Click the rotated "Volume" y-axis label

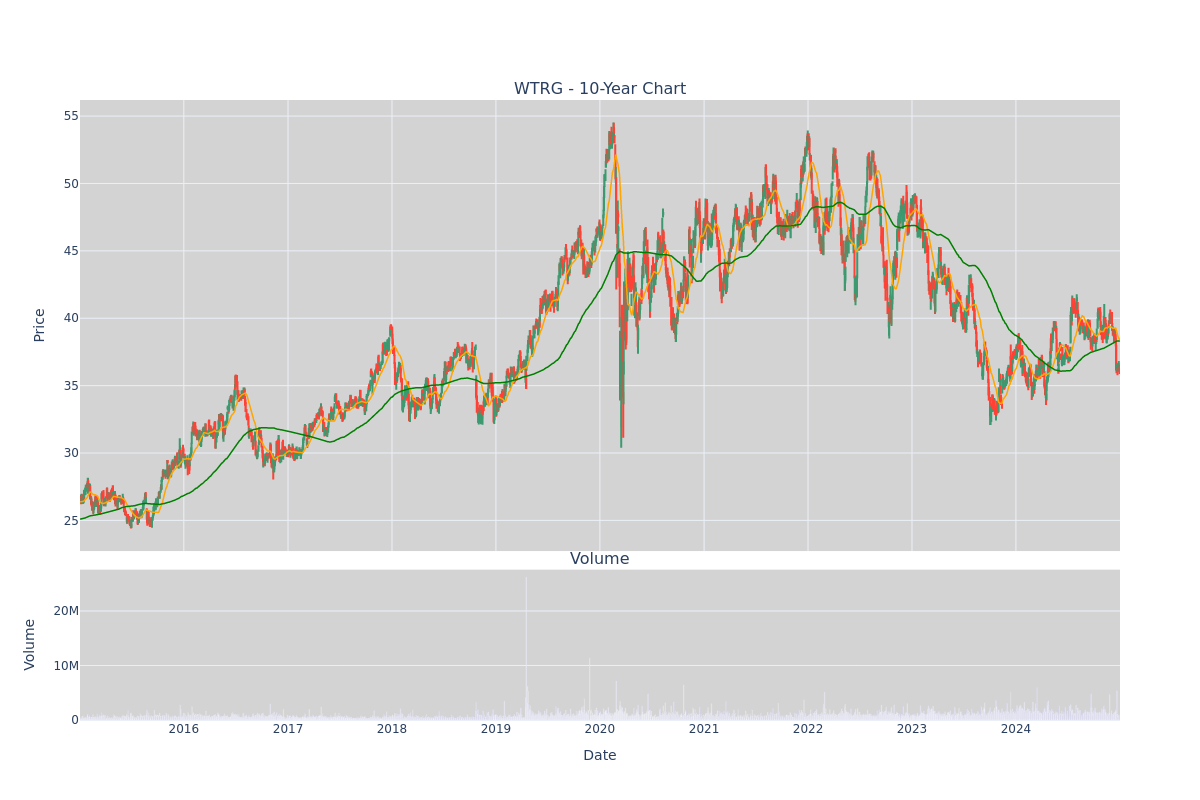point(30,644)
